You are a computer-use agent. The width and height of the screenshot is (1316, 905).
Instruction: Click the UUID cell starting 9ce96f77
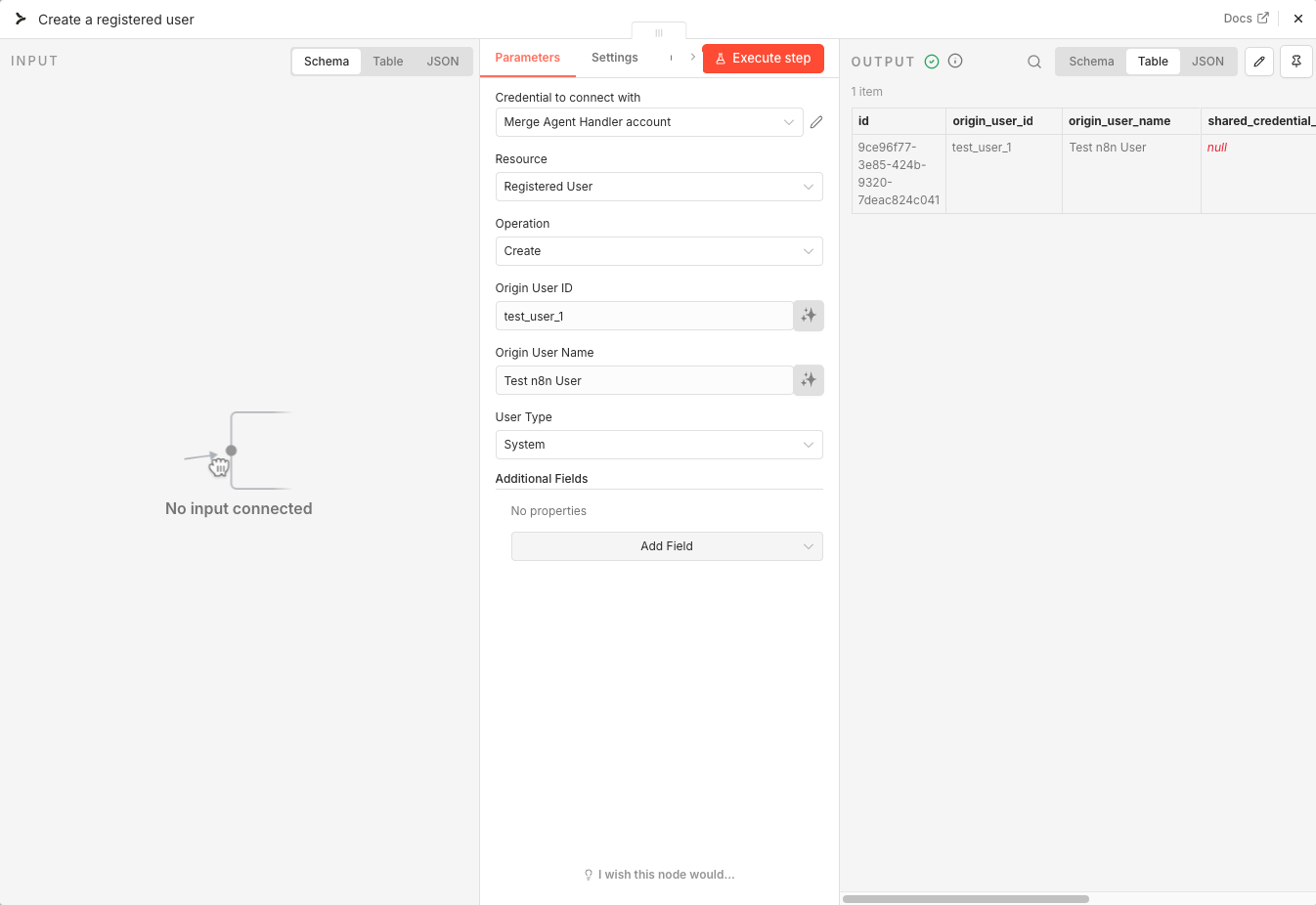(x=899, y=174)
